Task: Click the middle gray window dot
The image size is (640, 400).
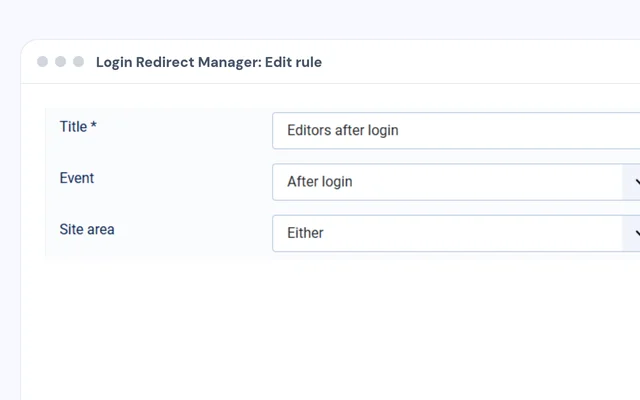Action: pyautogui.click(x=60, y=62)
